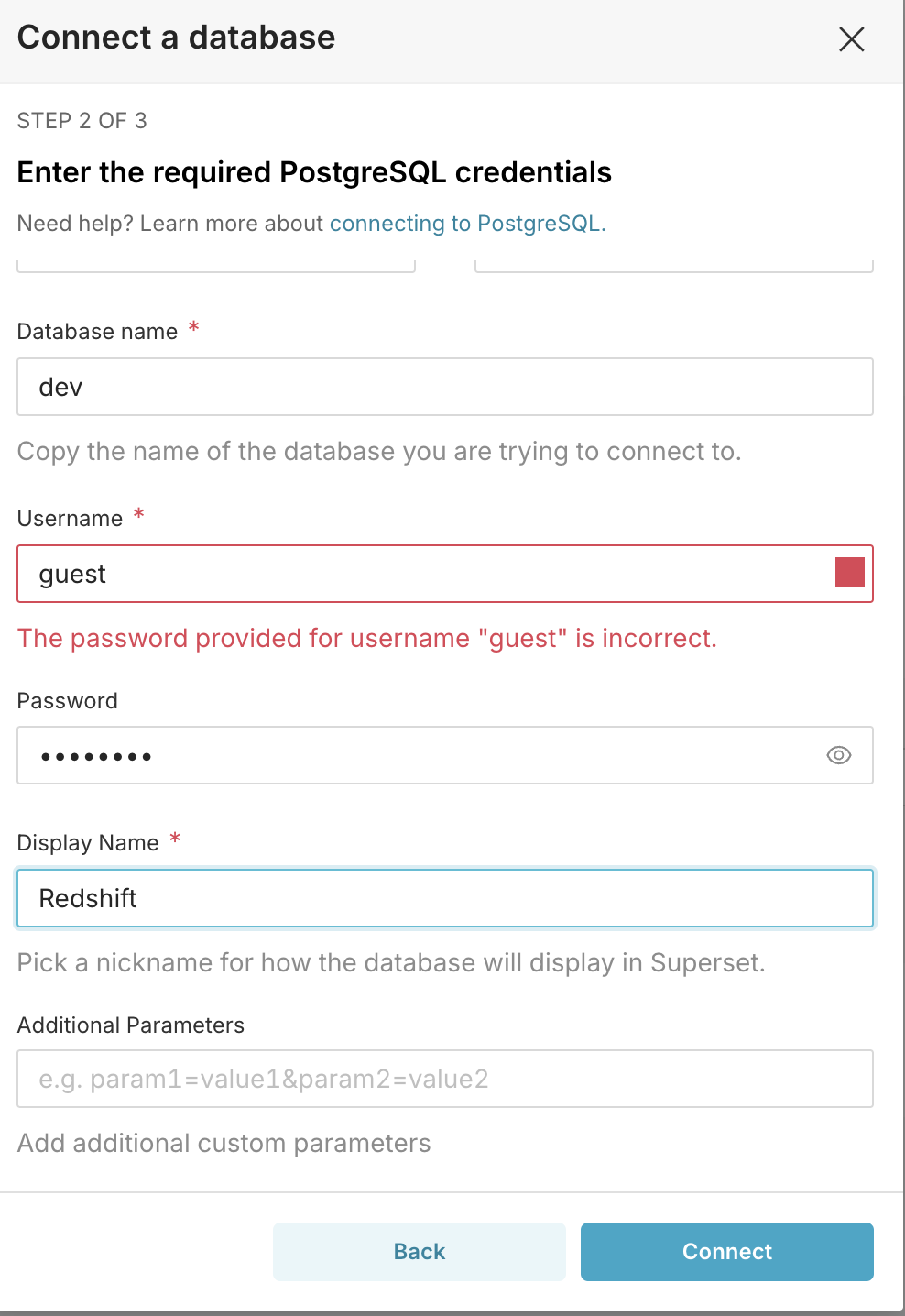Image resolution: width=905 pixels, height=1316 pixels.
Task: Click the Database name label
Action: pyautogui.click(x=97, y=332)
